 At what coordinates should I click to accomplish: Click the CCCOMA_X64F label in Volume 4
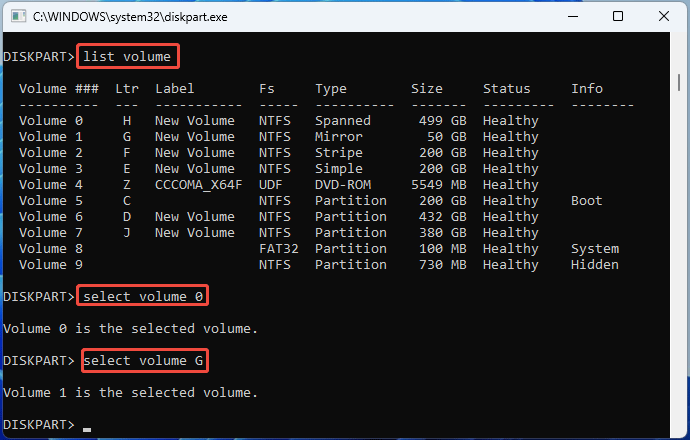(198, 184)
